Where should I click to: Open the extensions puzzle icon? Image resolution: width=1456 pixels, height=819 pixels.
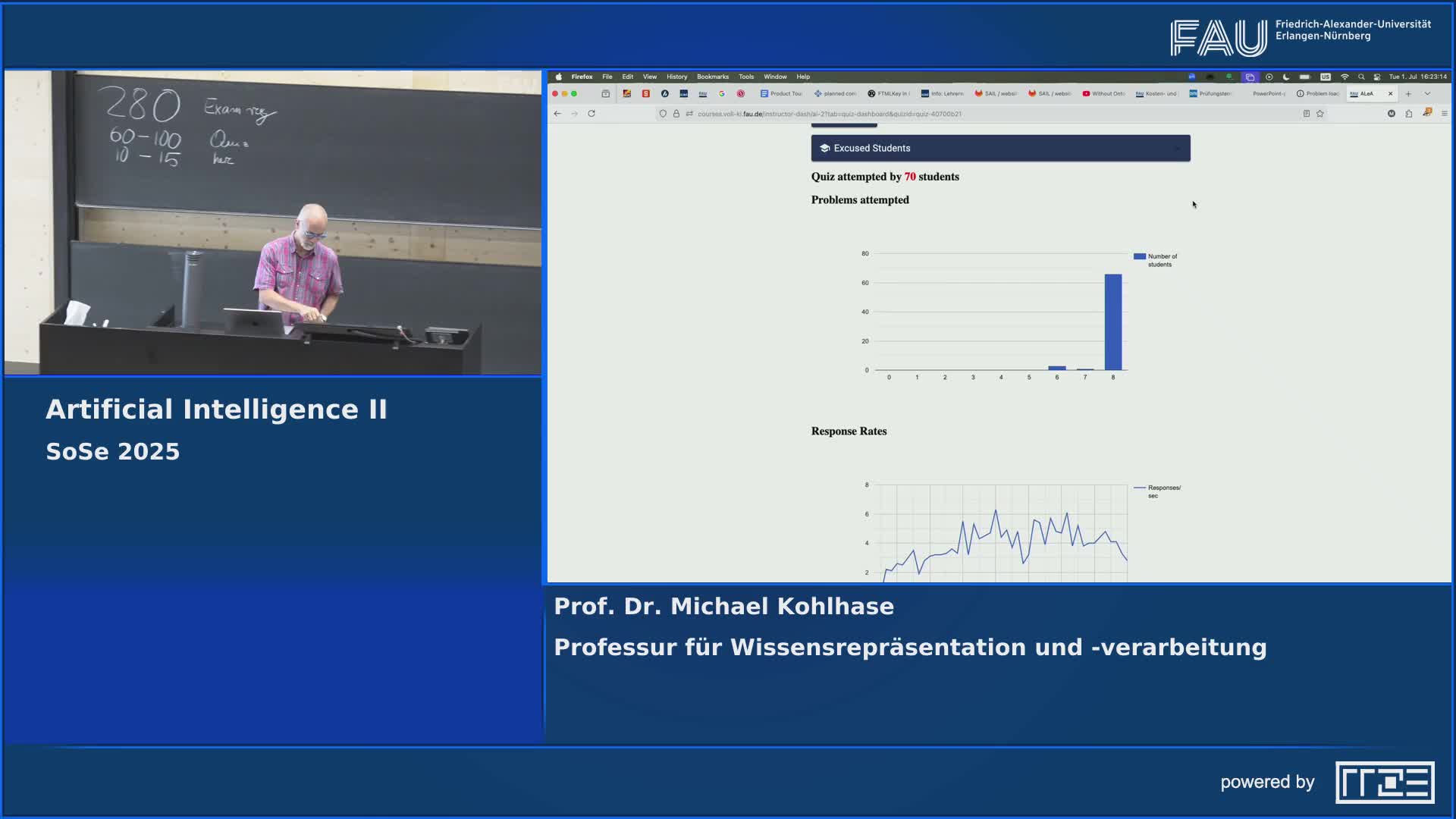point(1409,114)
